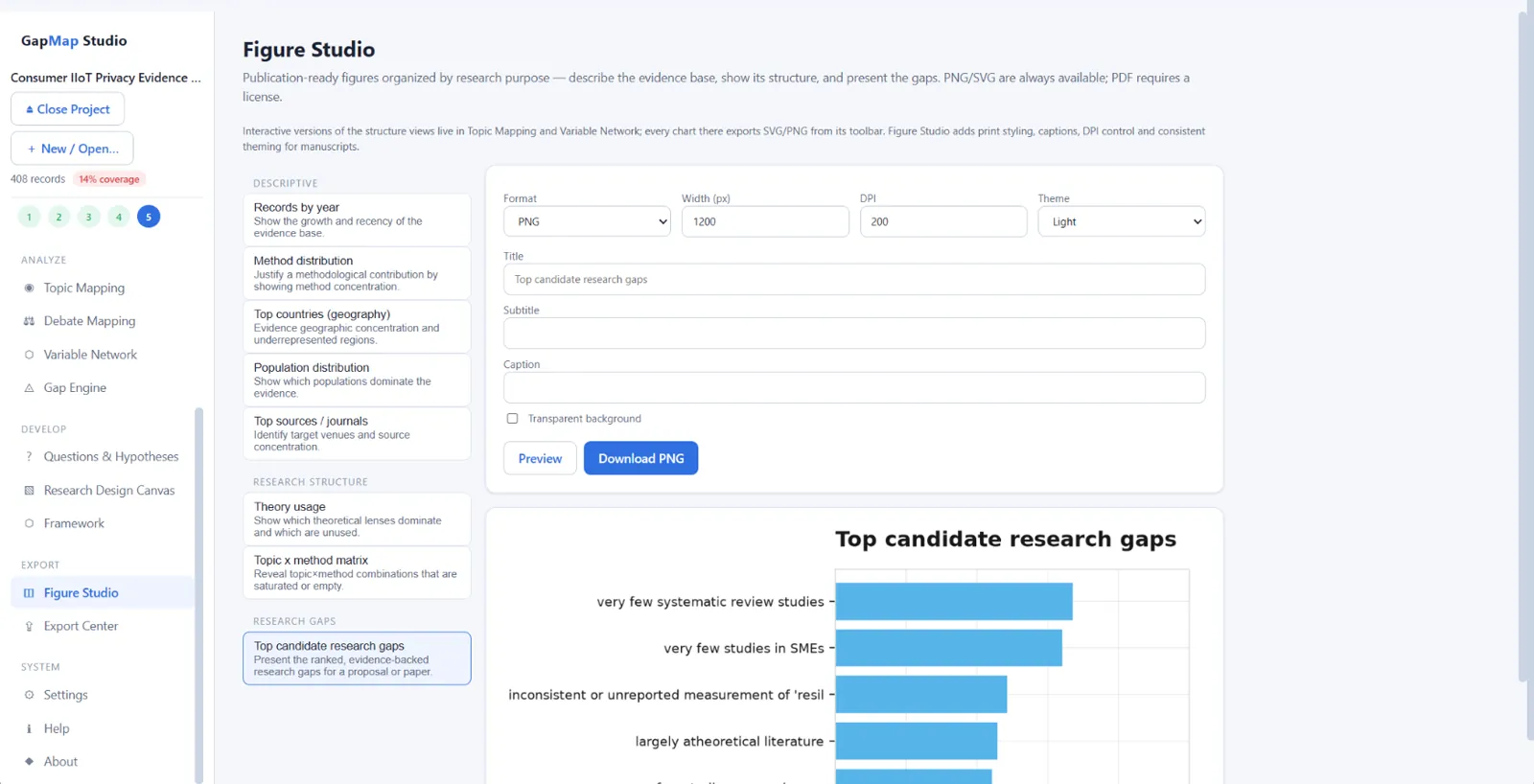1534x784 pixels.
Task: Click the Subtitle input field
Action: [x=854, y=334]
